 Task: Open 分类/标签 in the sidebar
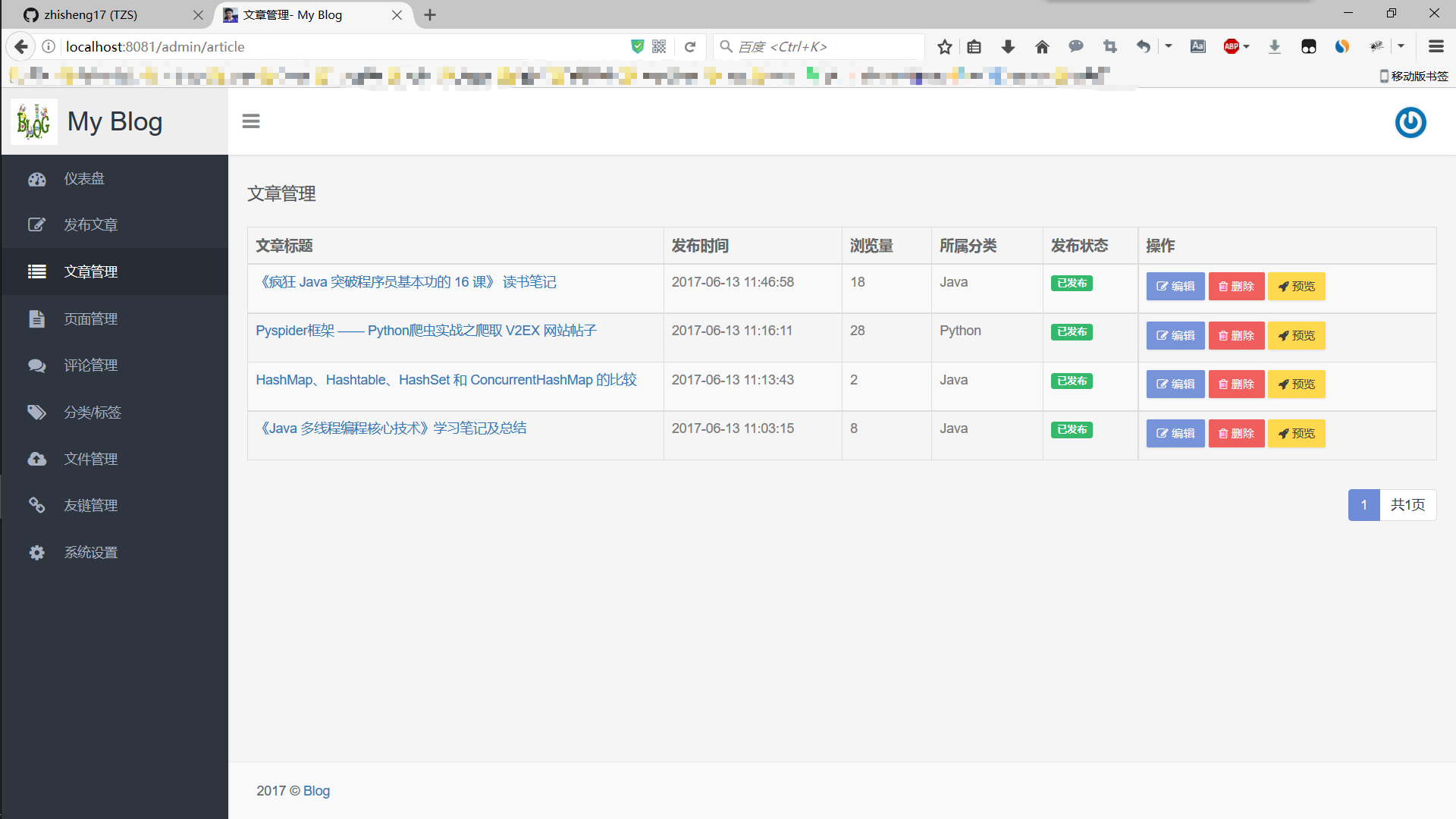pyautogui.click(x=92, y=413)
